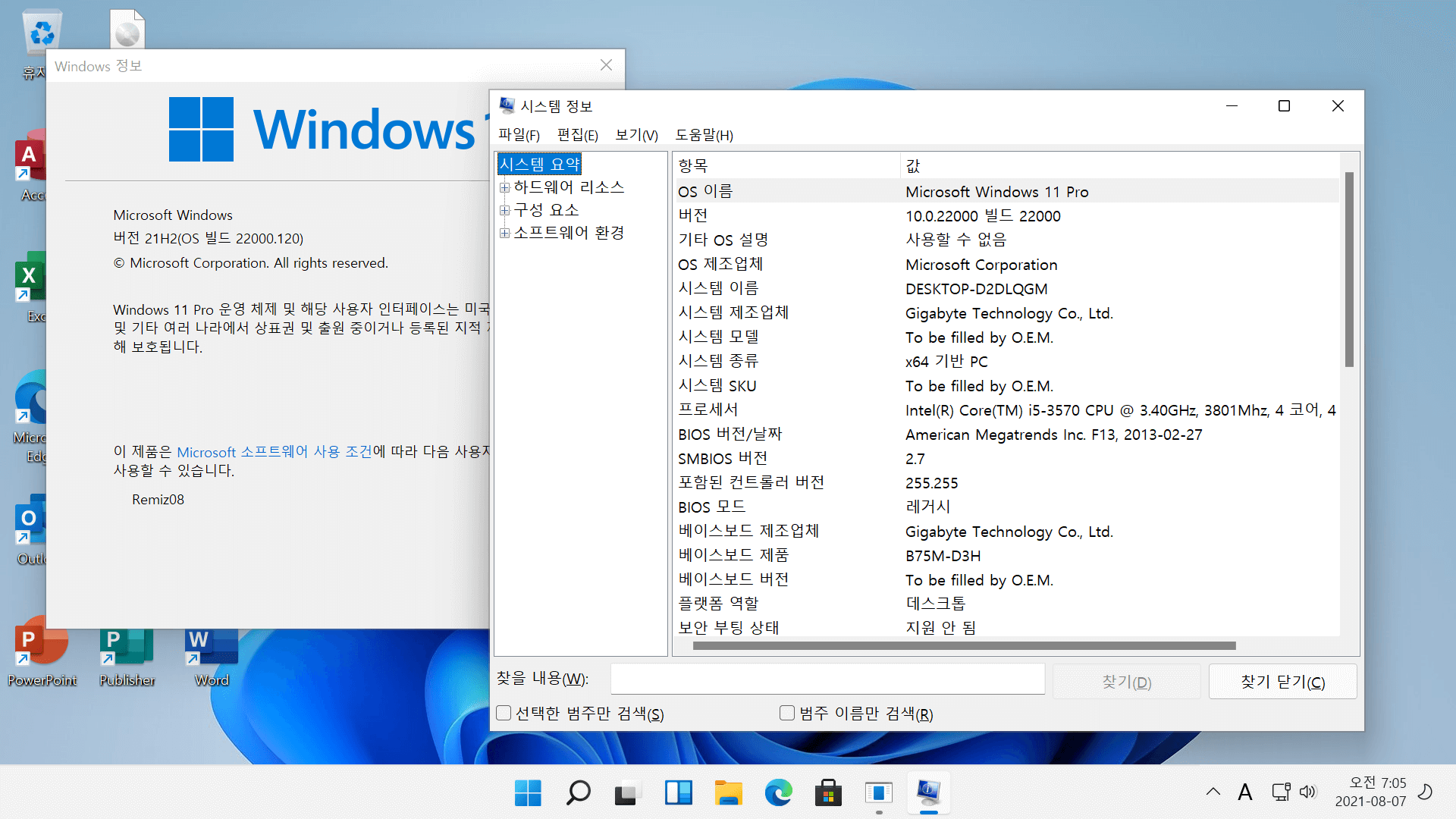The width and height of the screenshot is (1456, 819).
Task: Open Widgets from the taskbar
Action: tap(678, 793)
